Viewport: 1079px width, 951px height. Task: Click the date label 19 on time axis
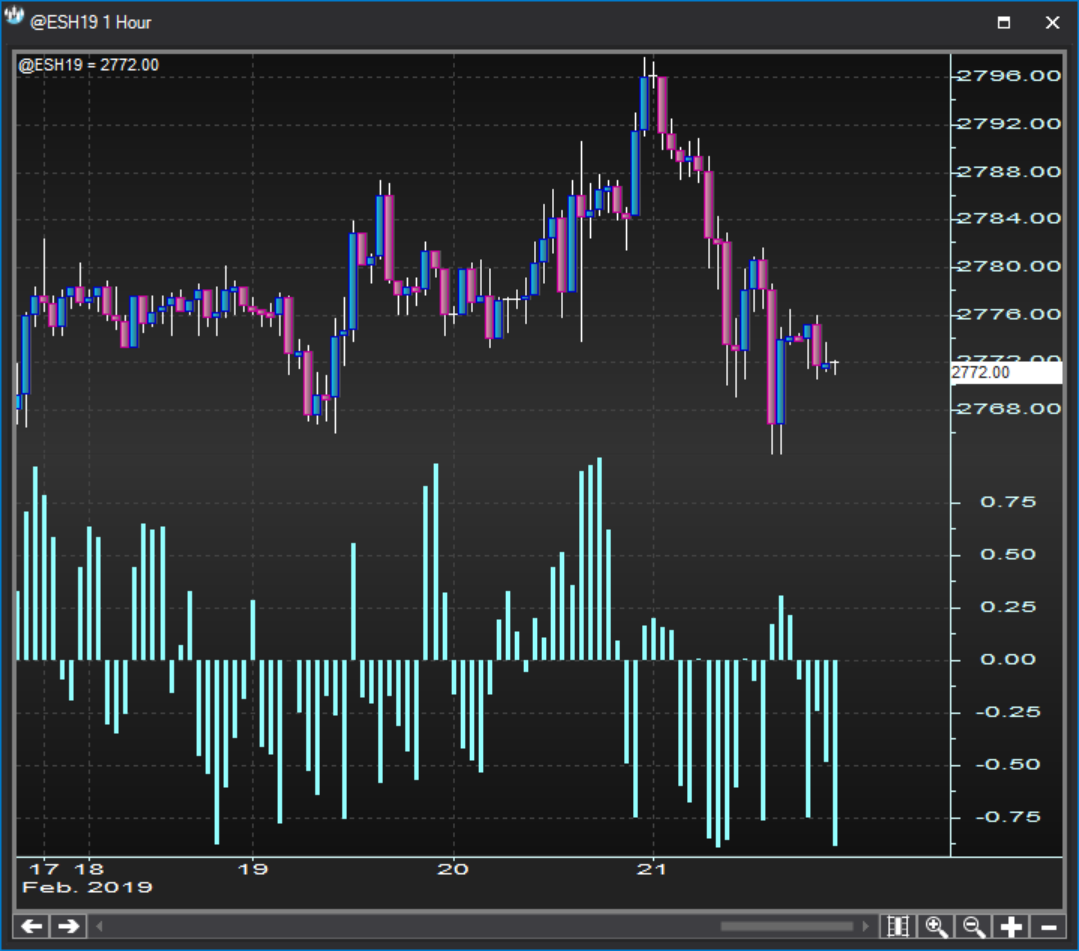click(x=253, y=869)
